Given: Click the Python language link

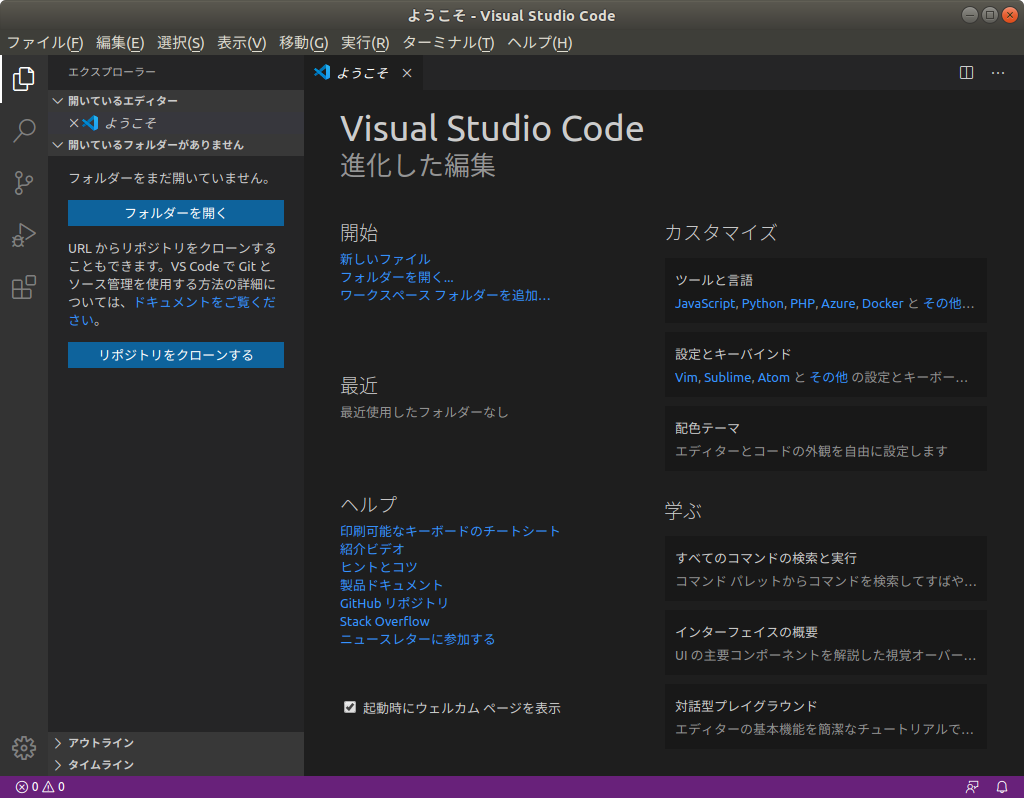Looking at the screenshot, I should (x=762, y=304).
